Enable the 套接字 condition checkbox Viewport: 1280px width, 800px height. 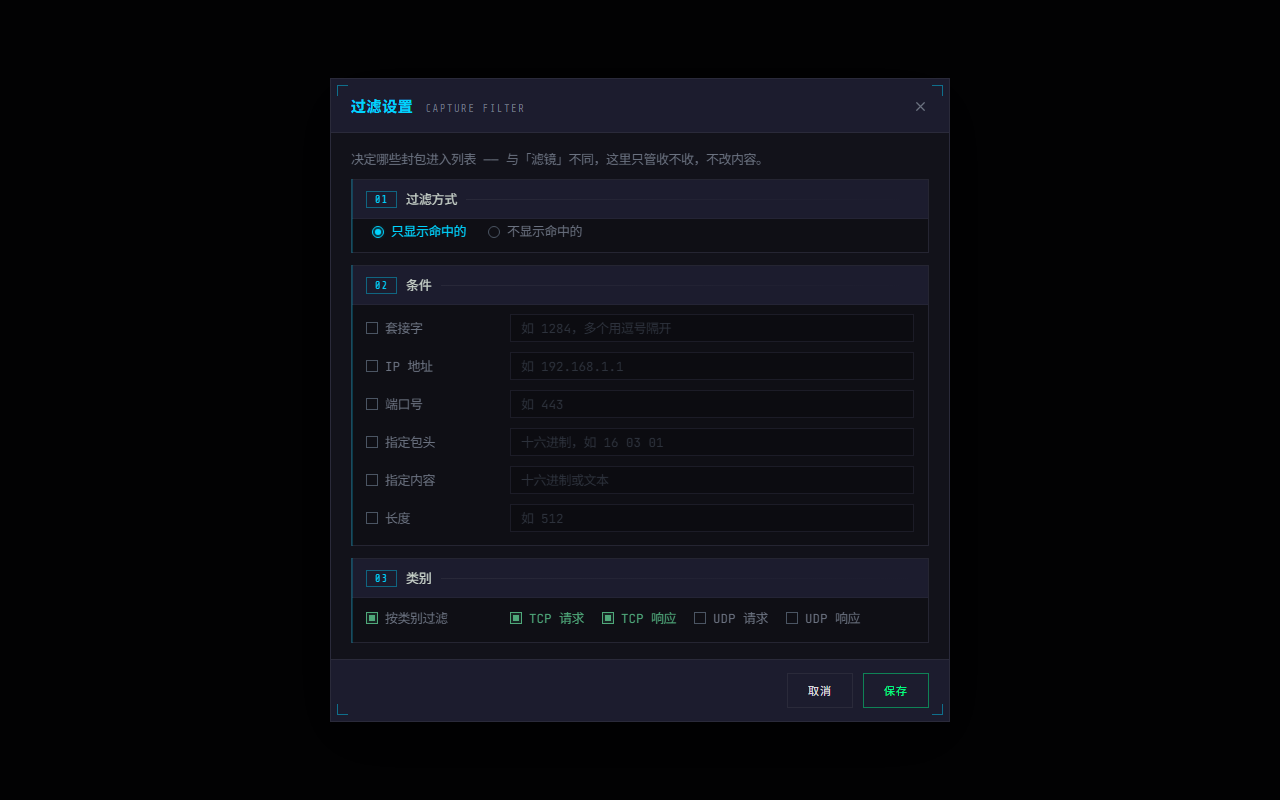[x=372, y=328]
